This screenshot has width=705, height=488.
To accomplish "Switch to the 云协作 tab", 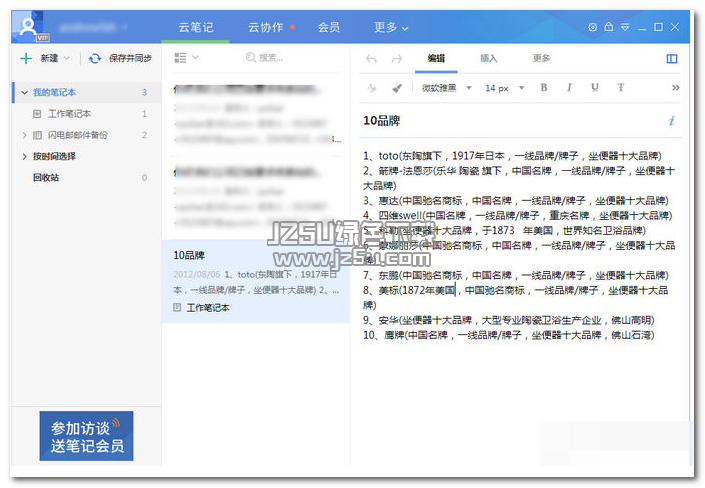I will pyautogui.click(x=266, y=27).
